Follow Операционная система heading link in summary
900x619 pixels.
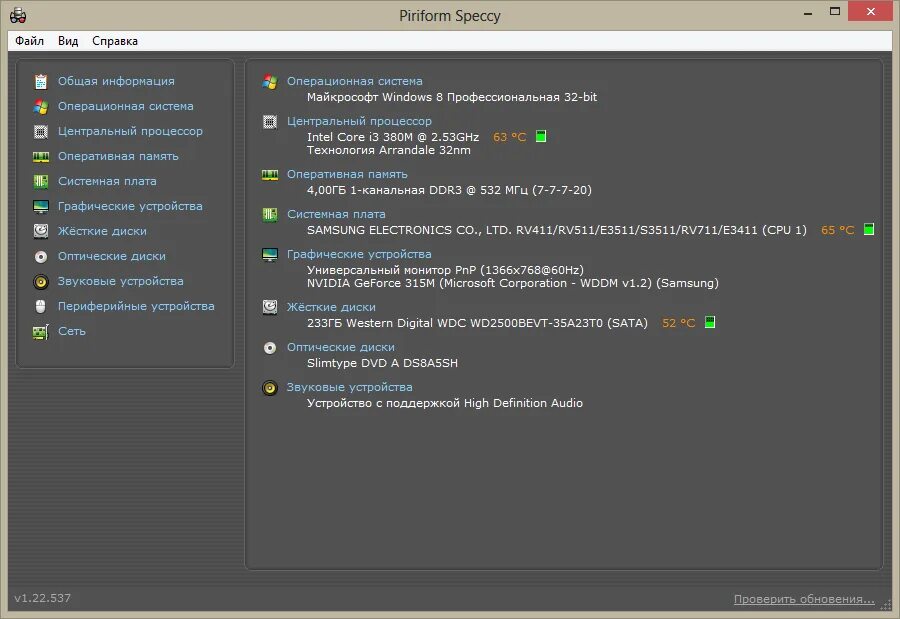(x=355, y=81)
